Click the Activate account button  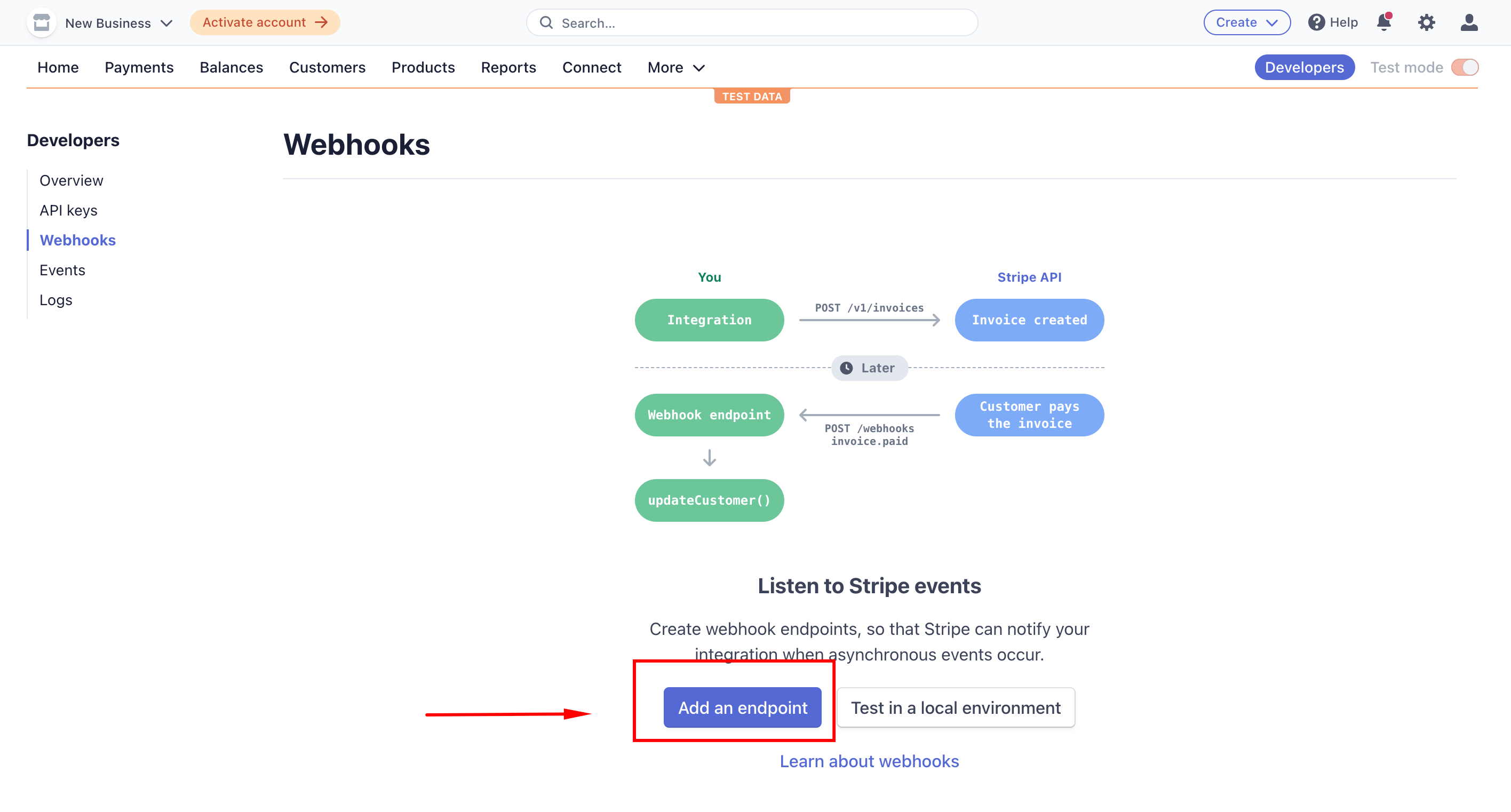coord(265,22)
